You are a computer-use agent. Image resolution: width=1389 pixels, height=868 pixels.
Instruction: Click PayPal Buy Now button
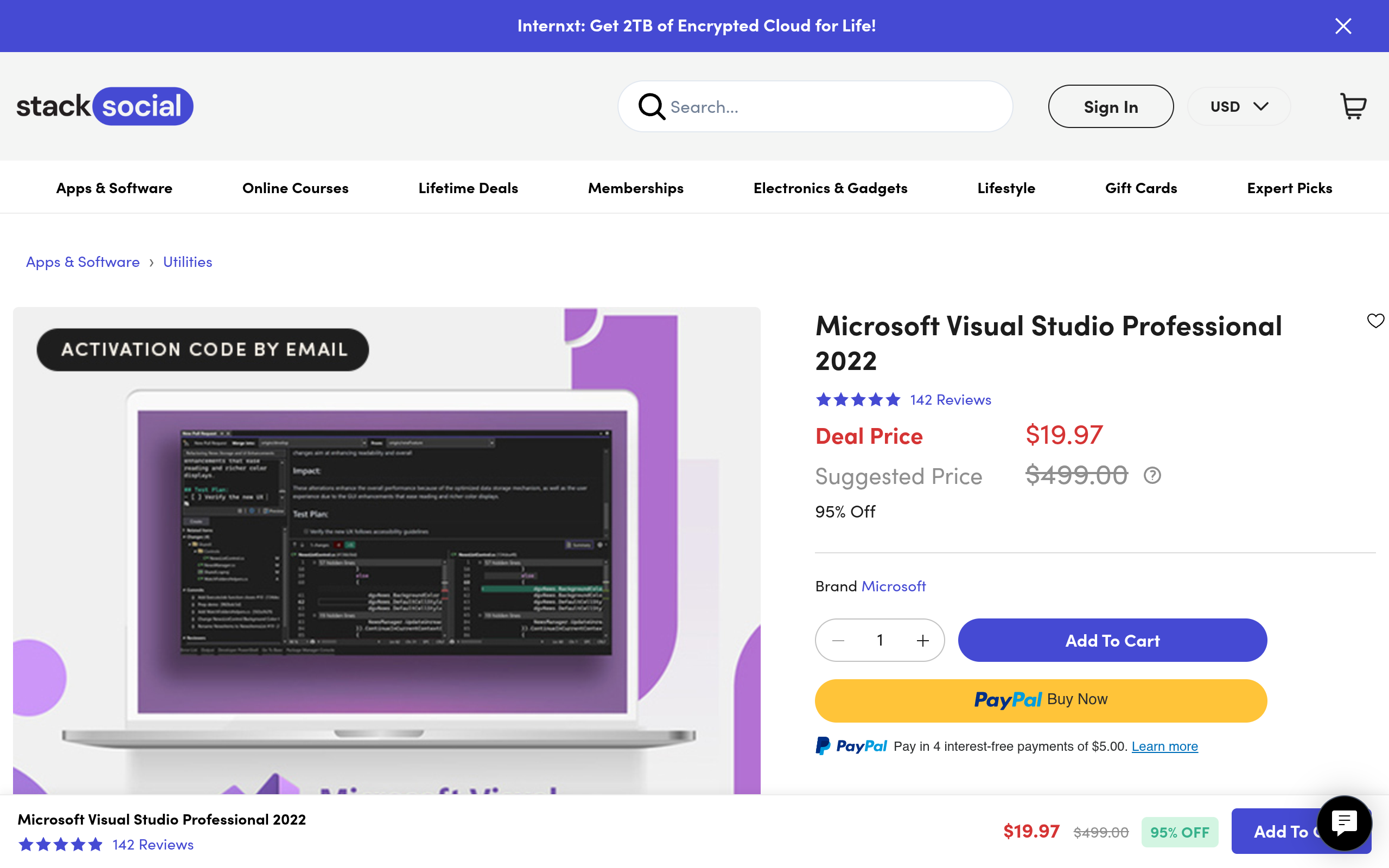tap(1041, 700)
